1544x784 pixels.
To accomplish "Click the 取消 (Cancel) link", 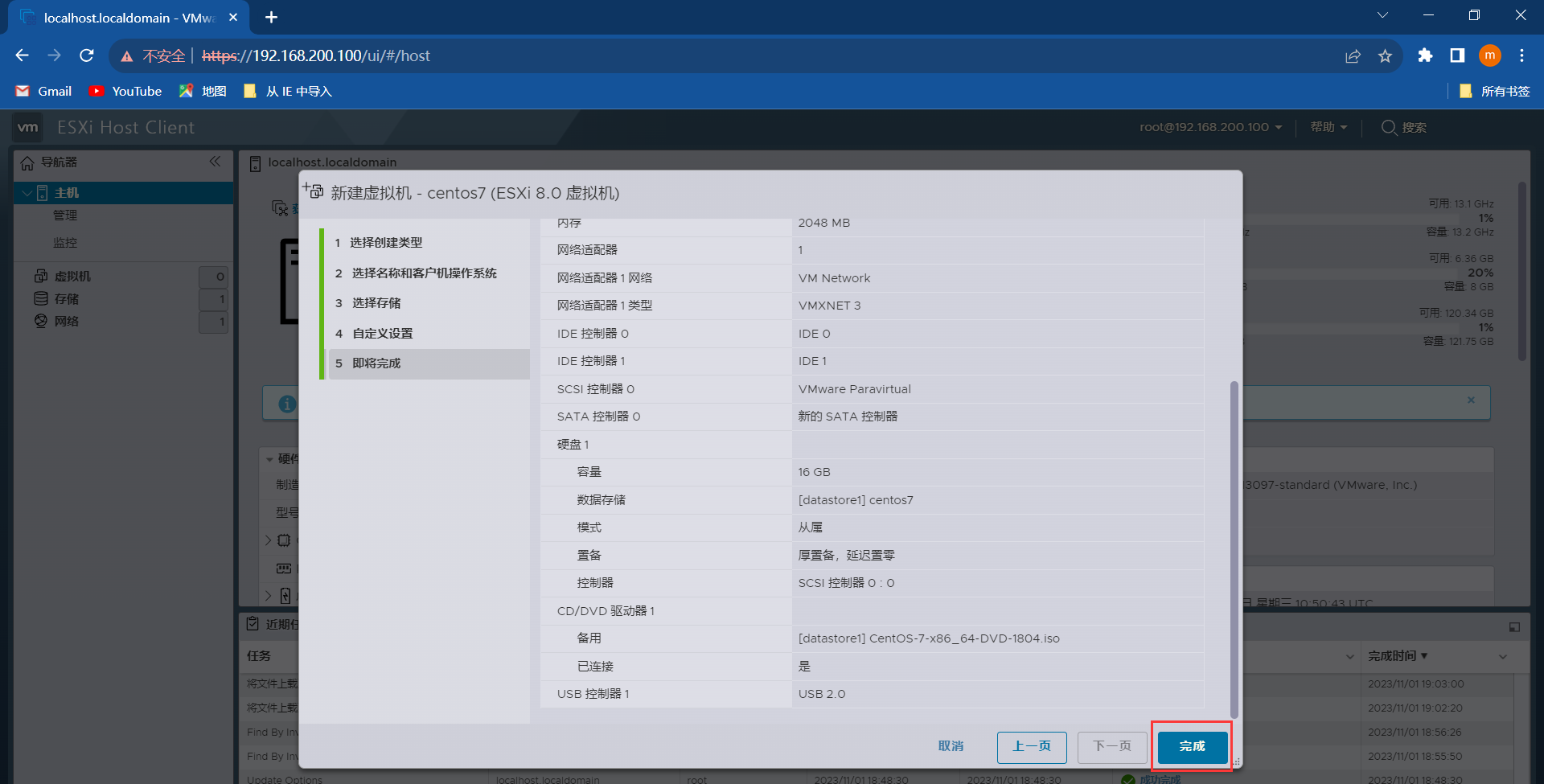I will [951, 747].
